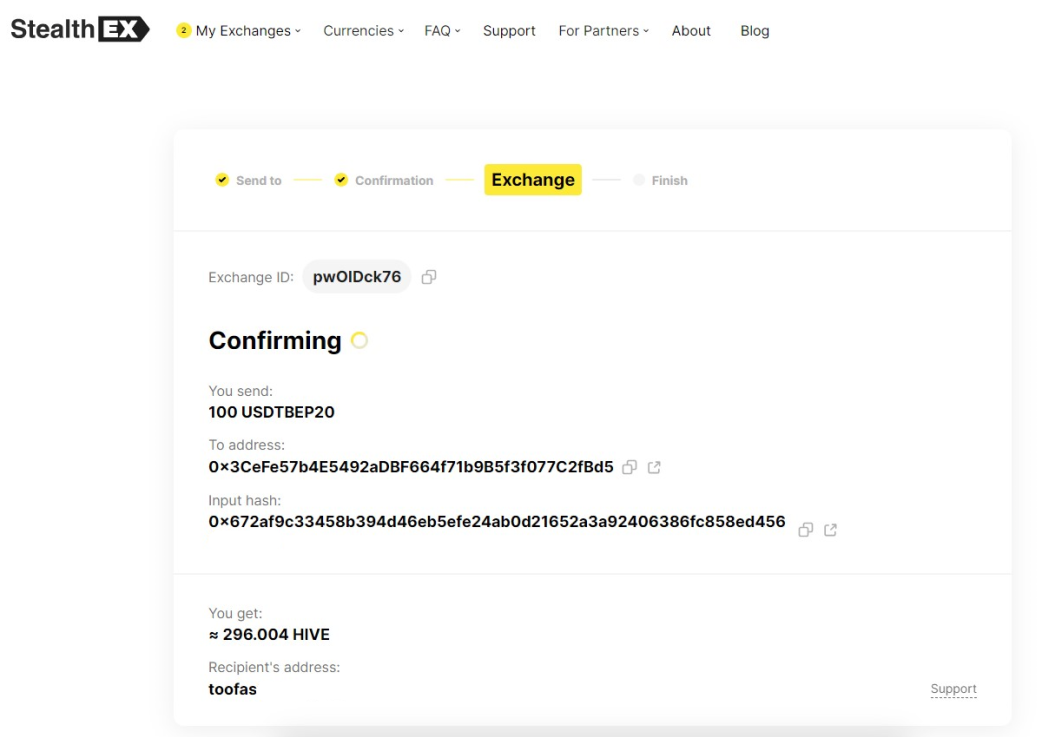1045x737 pixels.
Task: Copy the To address value
Action: coord(629,467)
